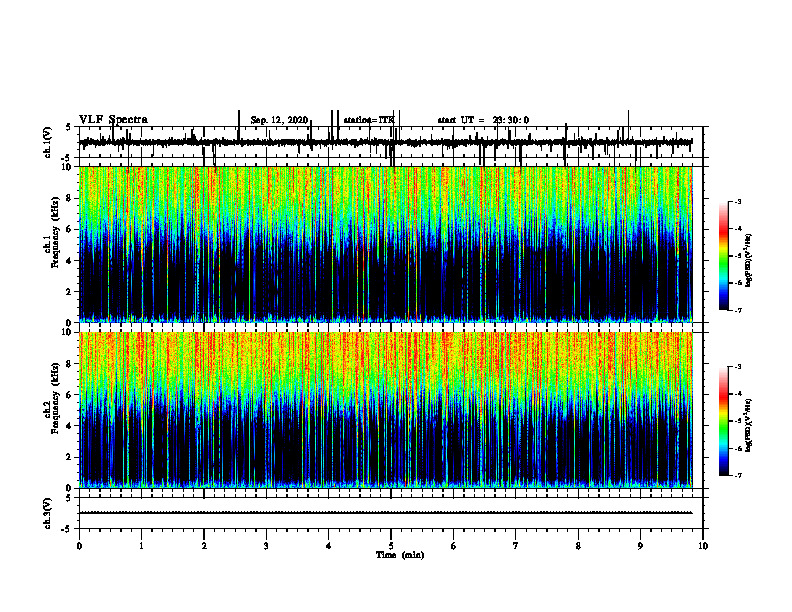The image size is (792, 612).
Task: Click the flat ch.3 voltage trace
Action: [x=386, y=513]
